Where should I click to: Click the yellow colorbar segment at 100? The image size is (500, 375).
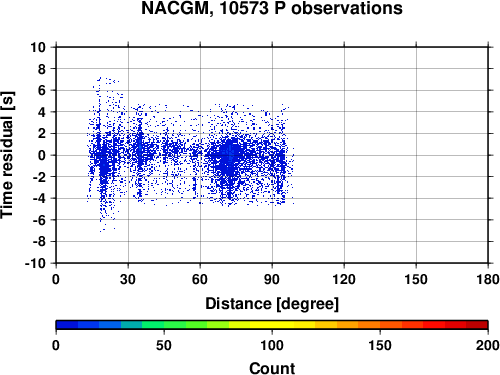tap(272, 325)
